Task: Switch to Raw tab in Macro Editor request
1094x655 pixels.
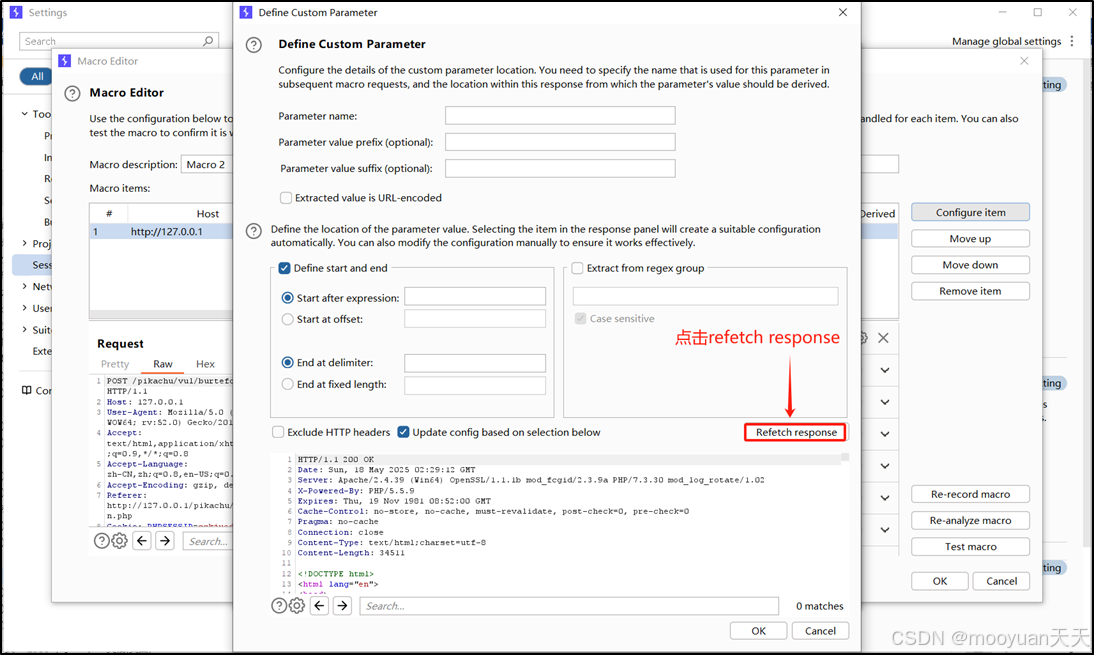Action: click(x=163, y=364)
